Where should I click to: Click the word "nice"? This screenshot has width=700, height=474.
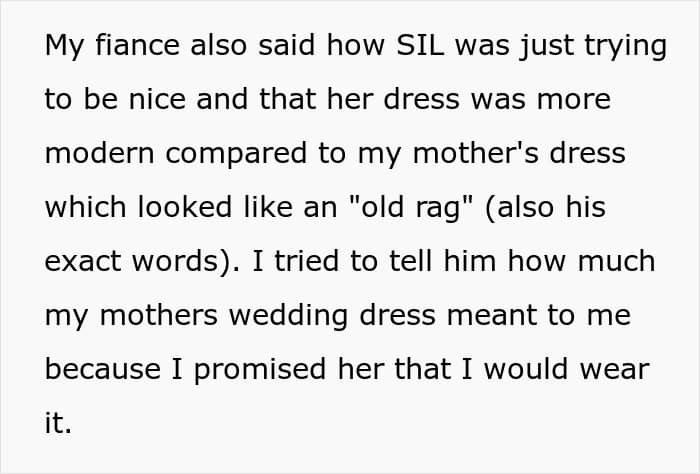[157, 99]
